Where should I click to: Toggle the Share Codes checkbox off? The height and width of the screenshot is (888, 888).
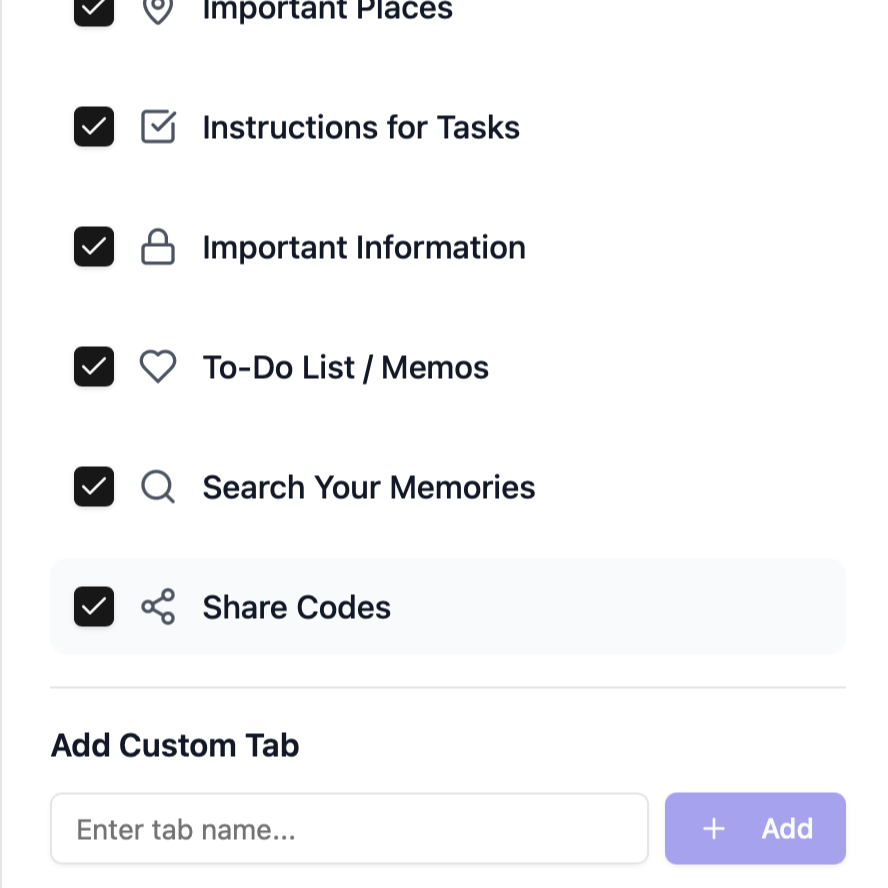point(94,607)
